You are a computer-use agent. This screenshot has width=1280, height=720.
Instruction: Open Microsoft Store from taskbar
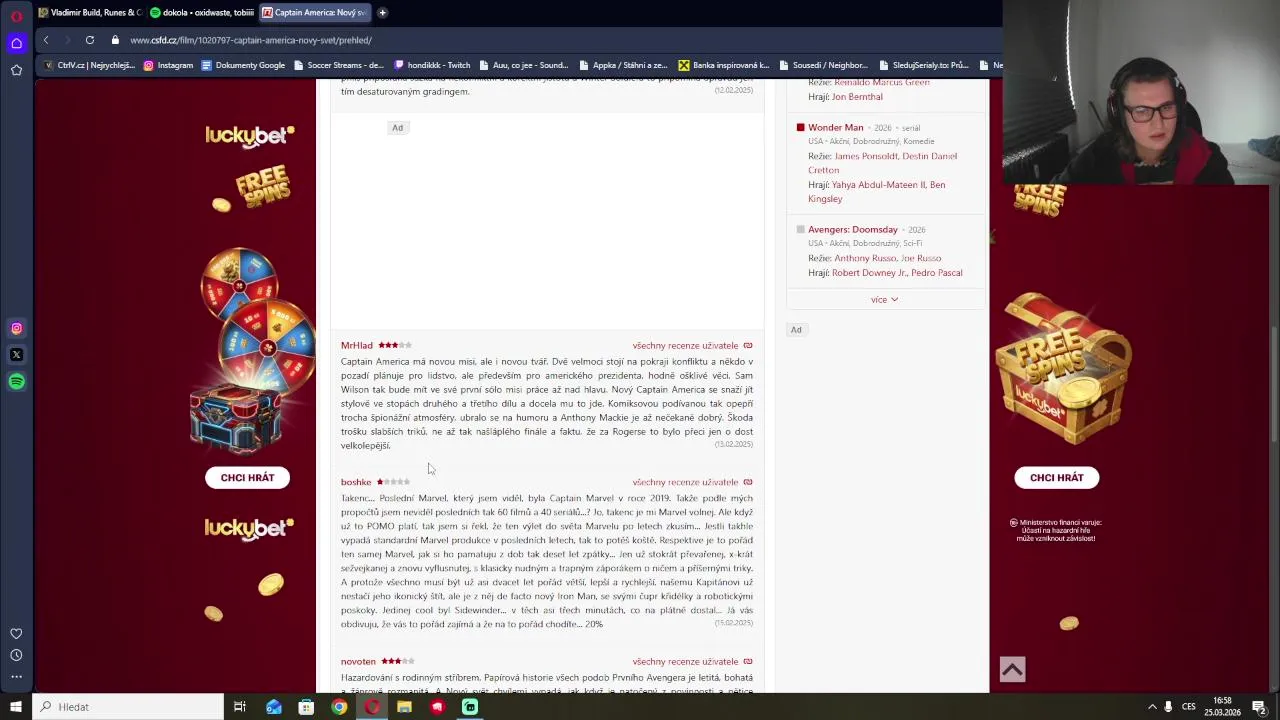pyautogui.click(x=306, y=707)
